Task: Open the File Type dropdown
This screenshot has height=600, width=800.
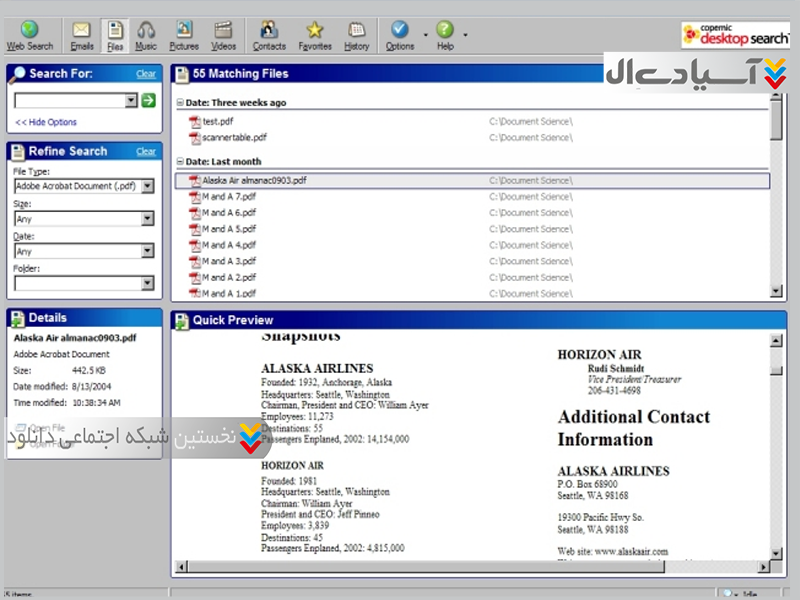Action: [x=147, y=186]
